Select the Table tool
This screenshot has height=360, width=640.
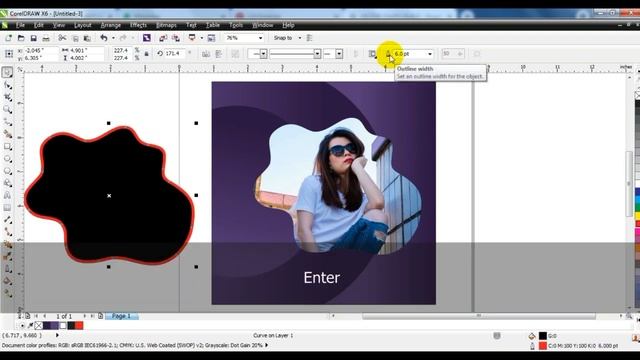(x=7, y=207)
